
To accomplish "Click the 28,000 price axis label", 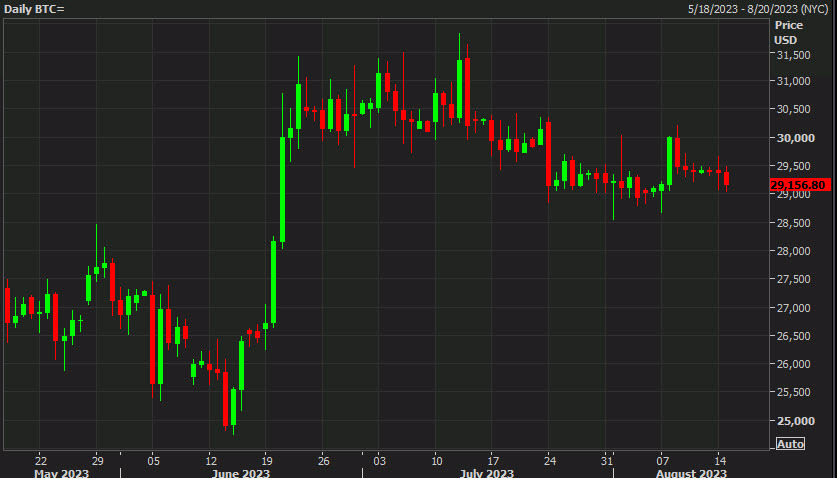I will pyautogui.click(x=793, y=251).
